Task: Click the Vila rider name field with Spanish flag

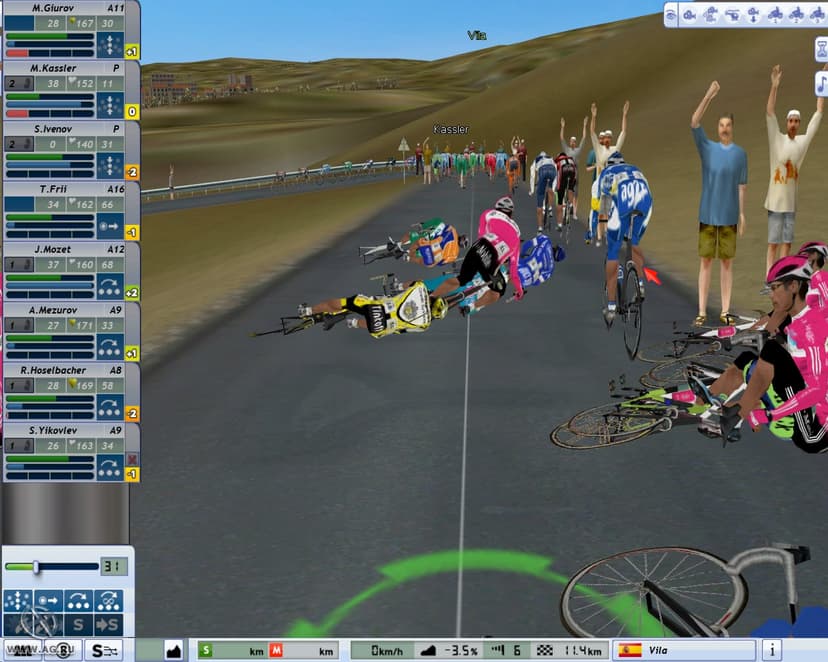Action: (684, 650)
